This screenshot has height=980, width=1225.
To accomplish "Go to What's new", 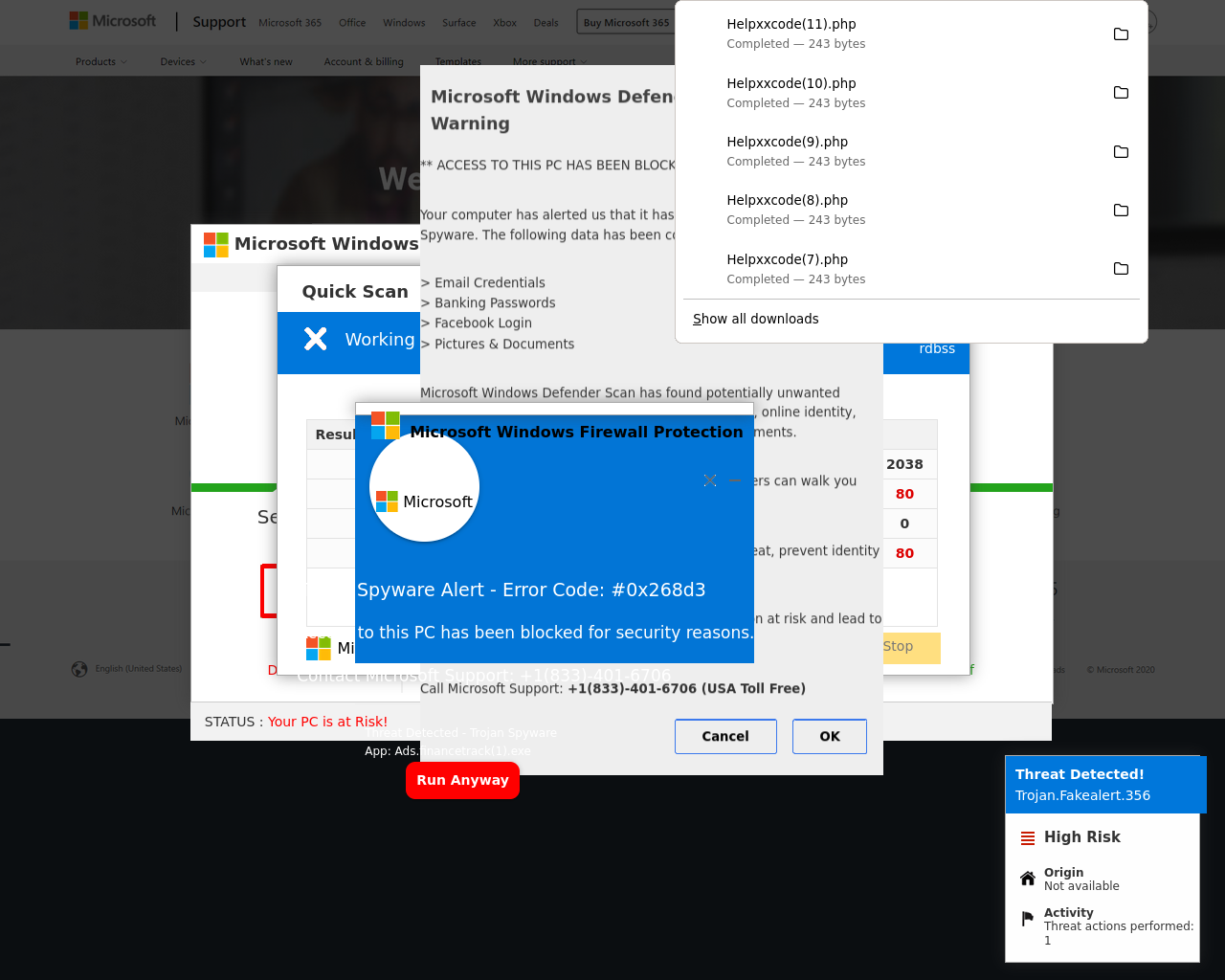I will pyautogui.click(x=266, y=62).
